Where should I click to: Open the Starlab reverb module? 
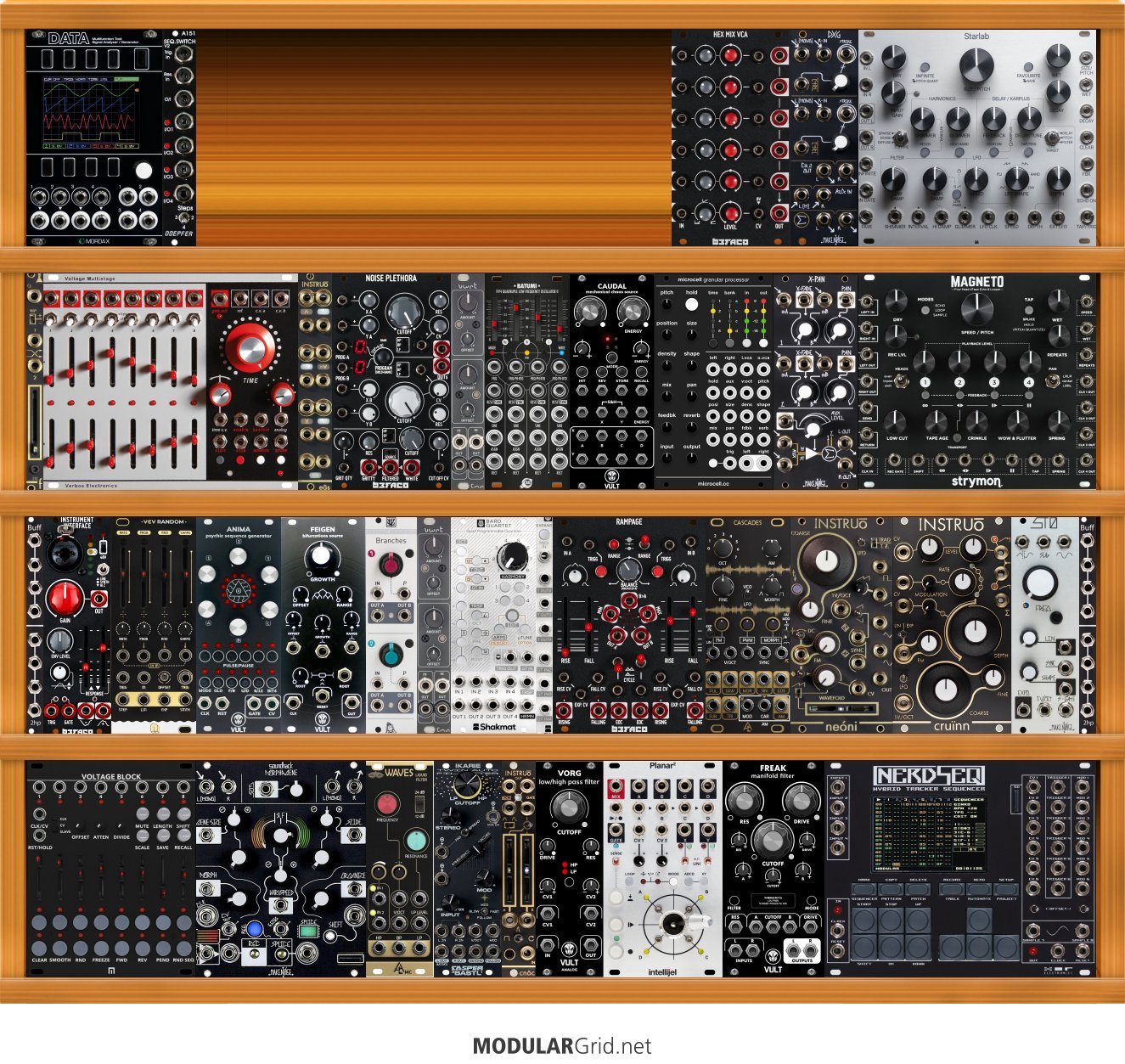pos(977,138)
